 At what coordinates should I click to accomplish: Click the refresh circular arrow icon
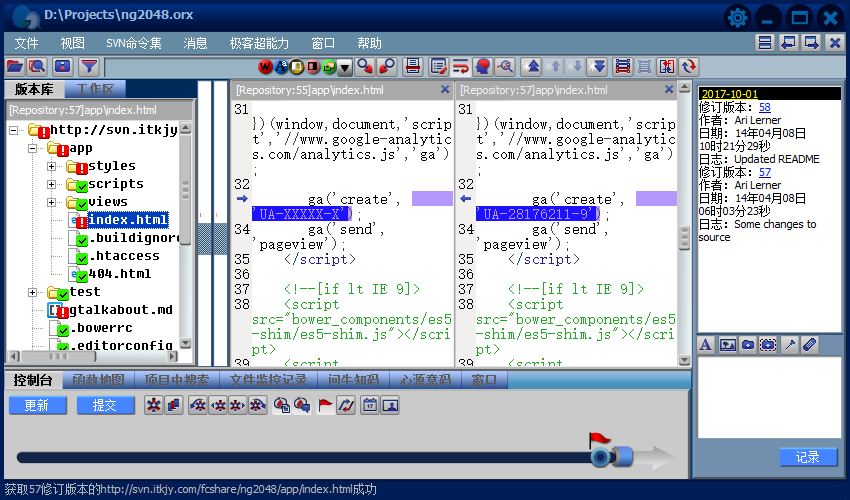click(689, 67)
